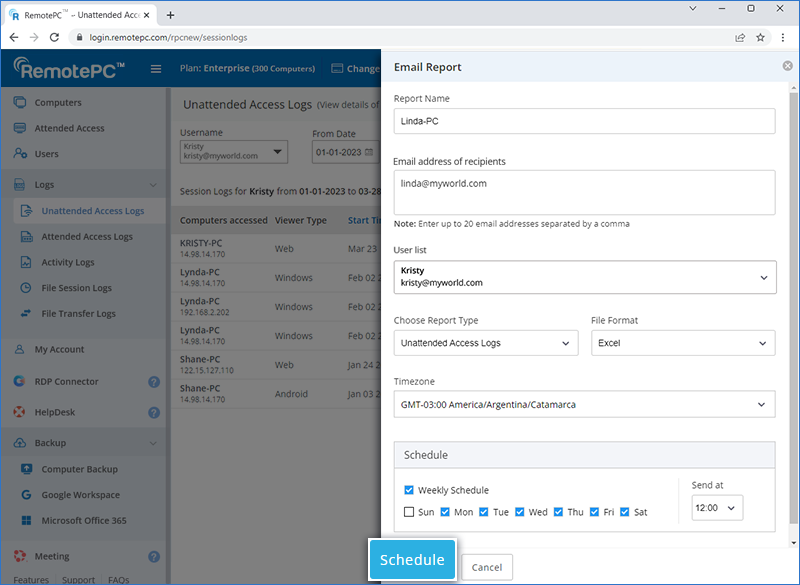Click the browser reload icon
This screenshot has height=585, width=800.
[x=58, y=37]
